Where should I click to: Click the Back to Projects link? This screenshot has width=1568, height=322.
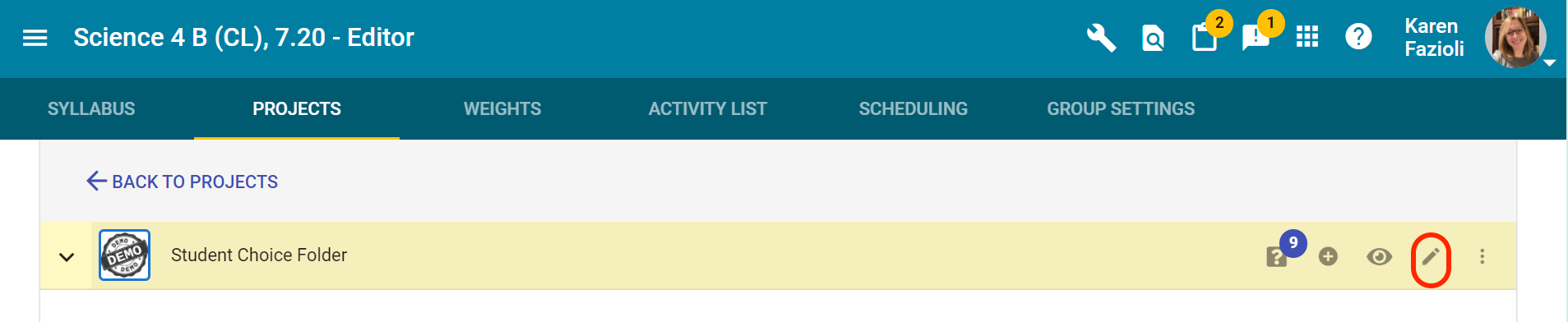183,182
